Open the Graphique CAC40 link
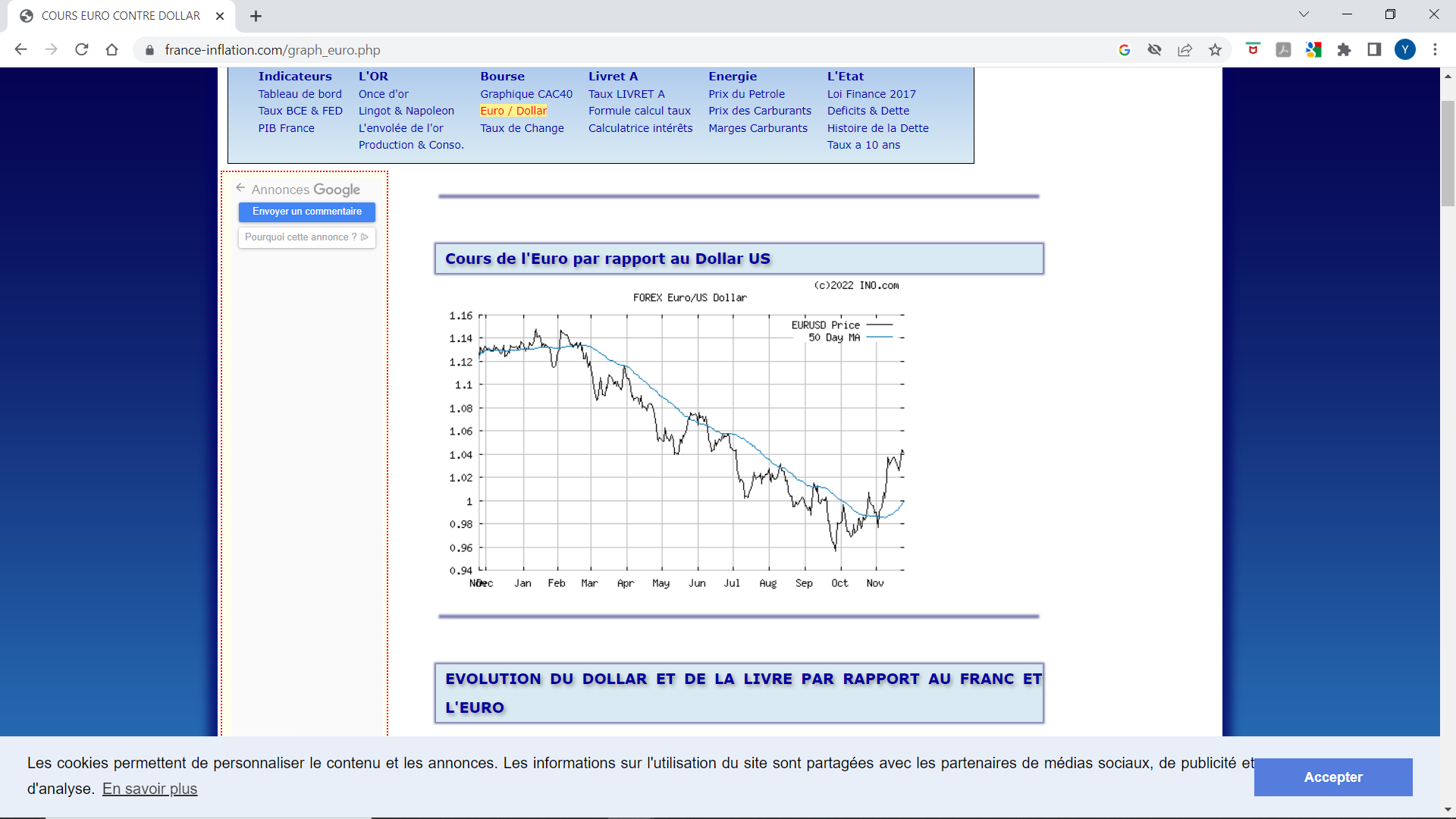The height and width of the screenshot is (819, 1456). (526, 94)
